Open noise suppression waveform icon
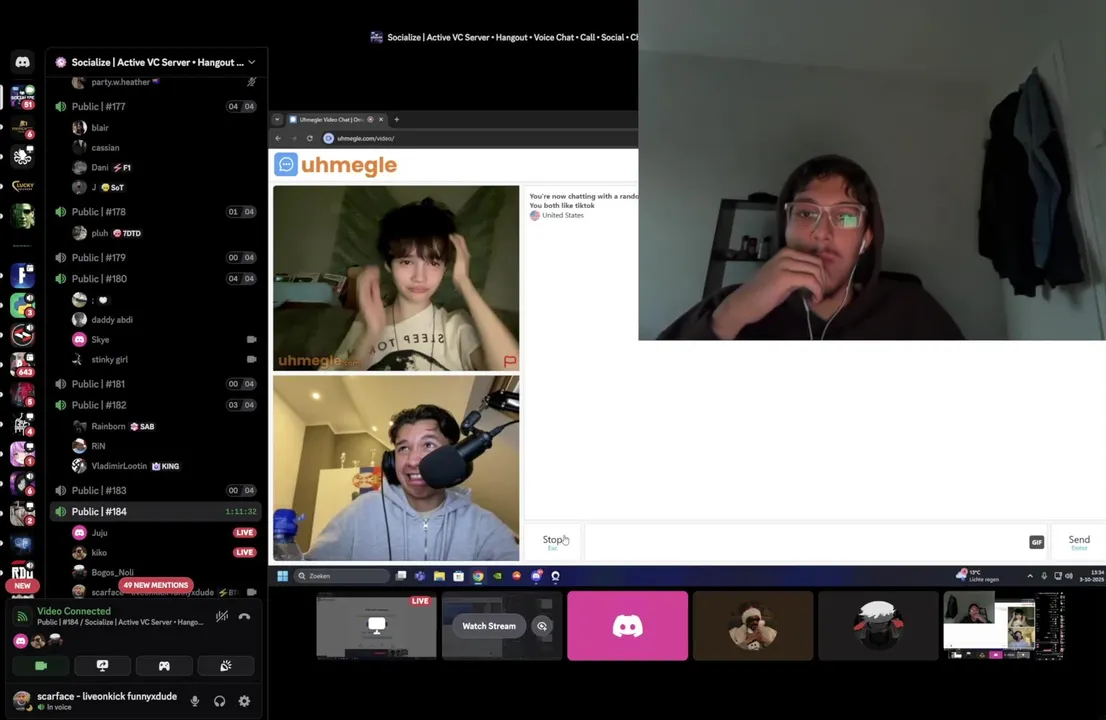 click(x=221, y=616)
